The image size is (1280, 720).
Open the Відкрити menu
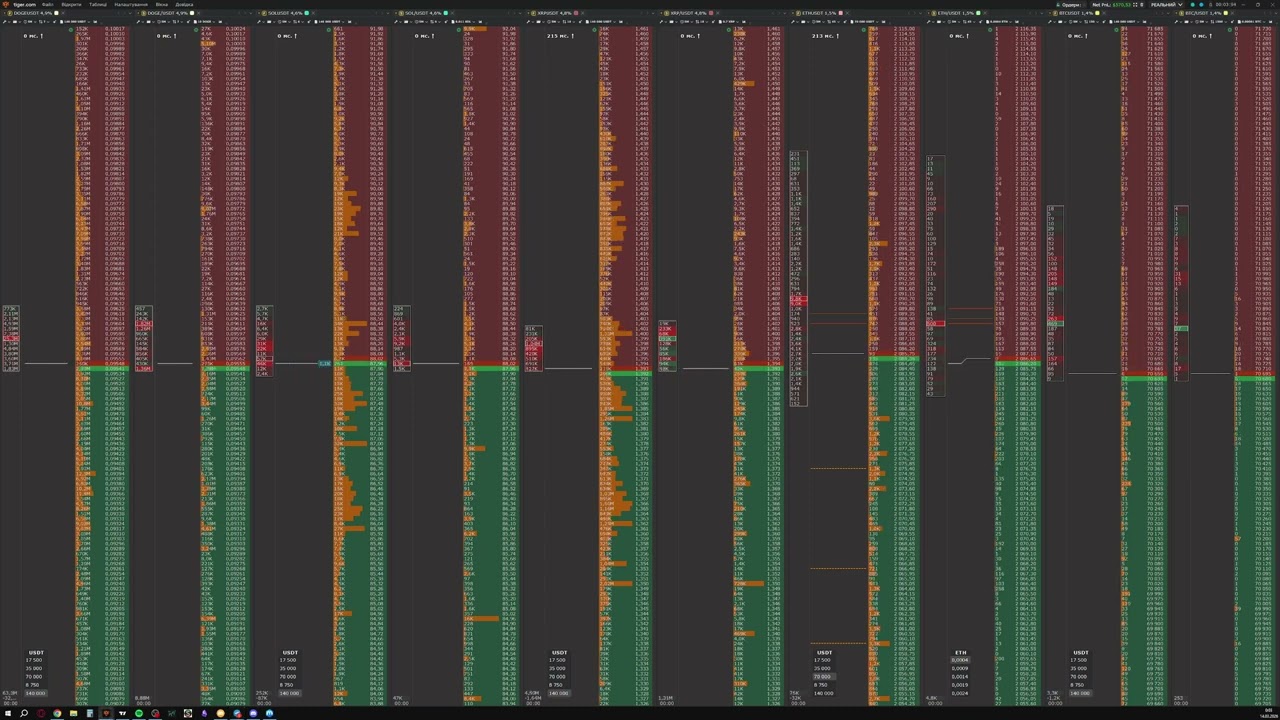pos(72,4)
